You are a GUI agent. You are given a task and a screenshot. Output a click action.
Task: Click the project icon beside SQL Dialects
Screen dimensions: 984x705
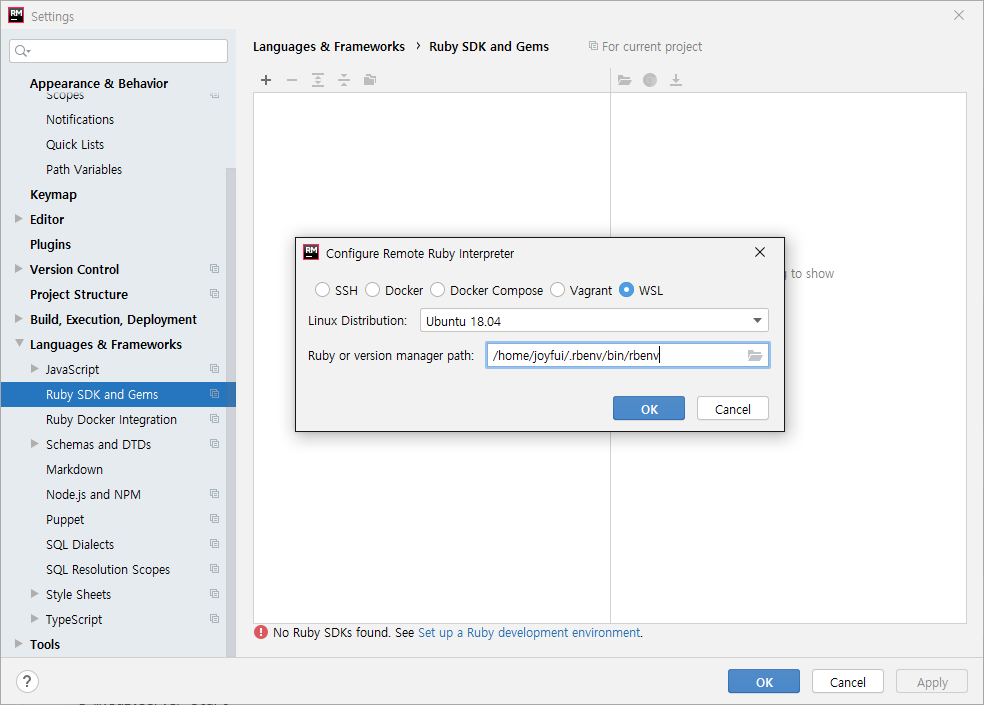[215, 544]
